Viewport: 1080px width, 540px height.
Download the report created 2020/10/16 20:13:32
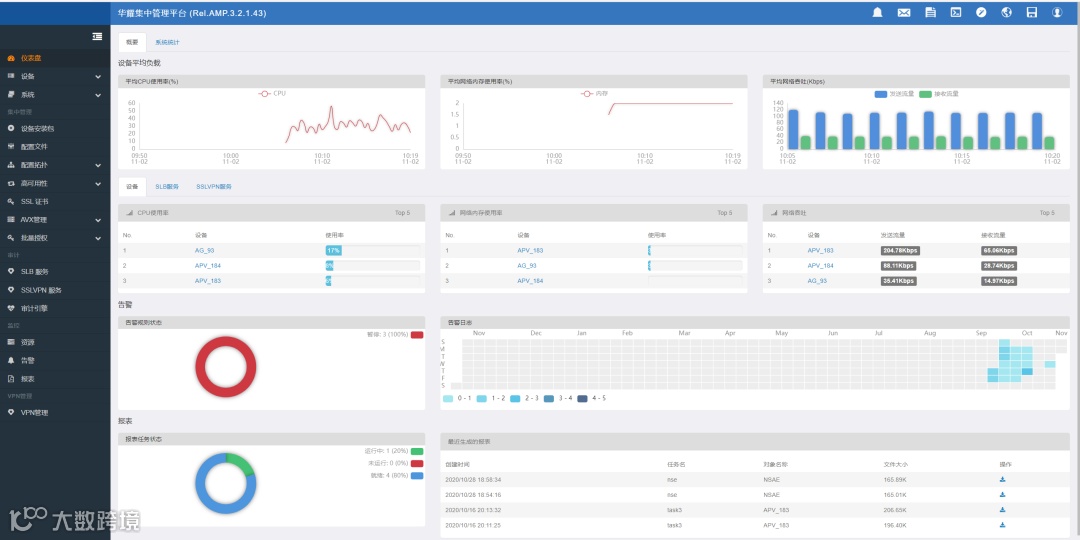pyautogui.click(x=1002, y=510)
